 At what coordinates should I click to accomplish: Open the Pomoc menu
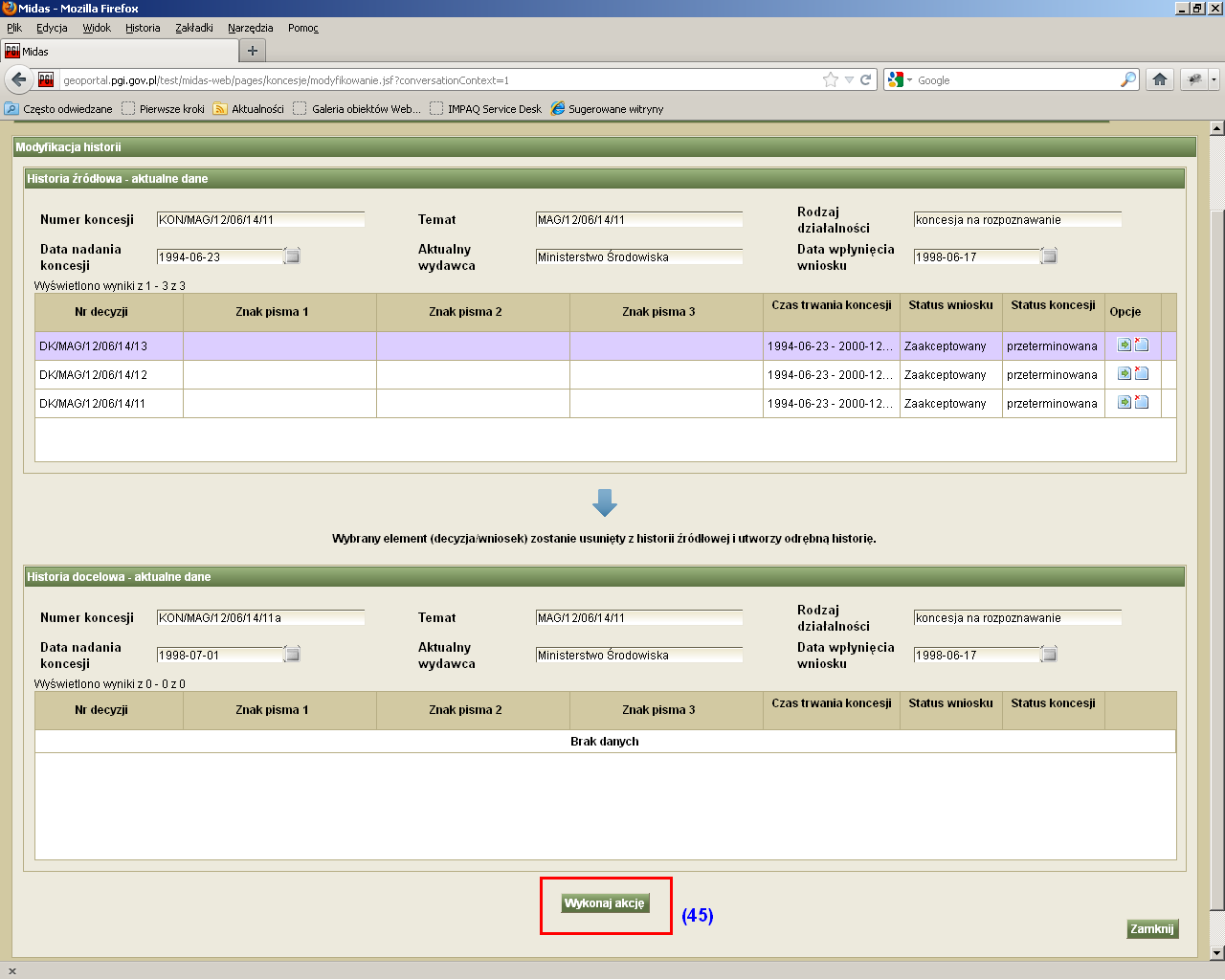click(303, 28)
